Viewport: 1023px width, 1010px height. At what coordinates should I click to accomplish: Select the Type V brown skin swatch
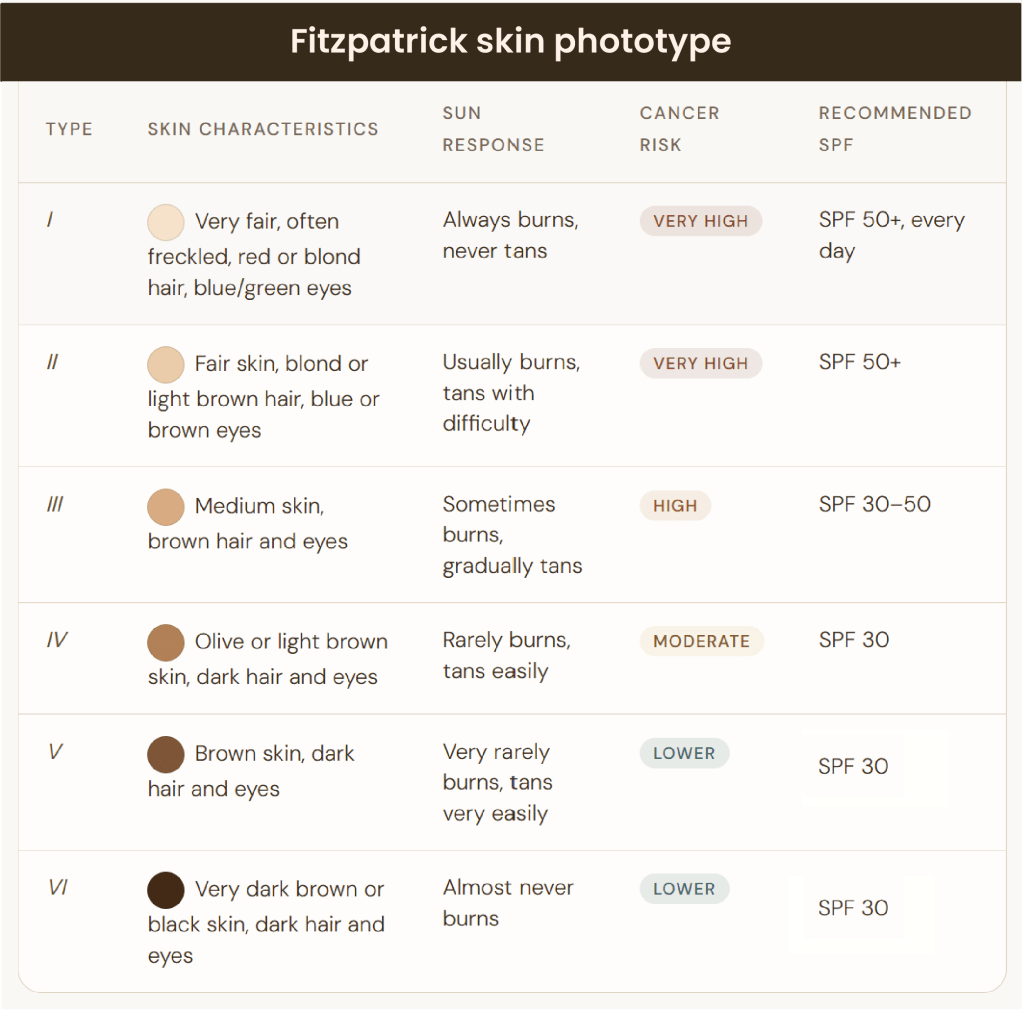pos(165,754)
